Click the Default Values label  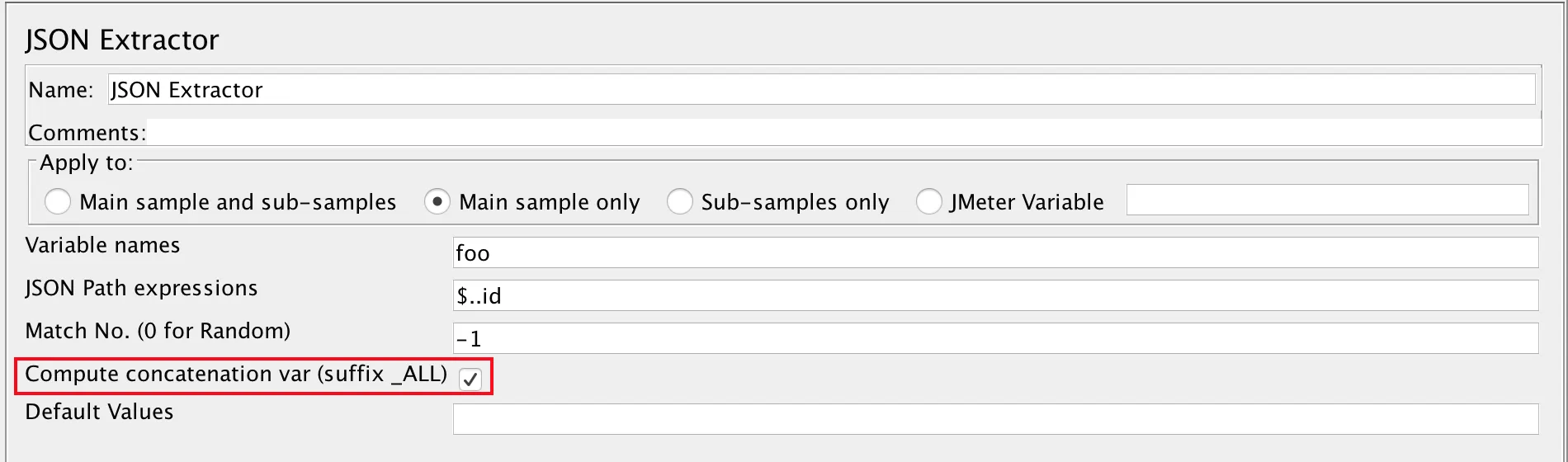click(99, 412)
